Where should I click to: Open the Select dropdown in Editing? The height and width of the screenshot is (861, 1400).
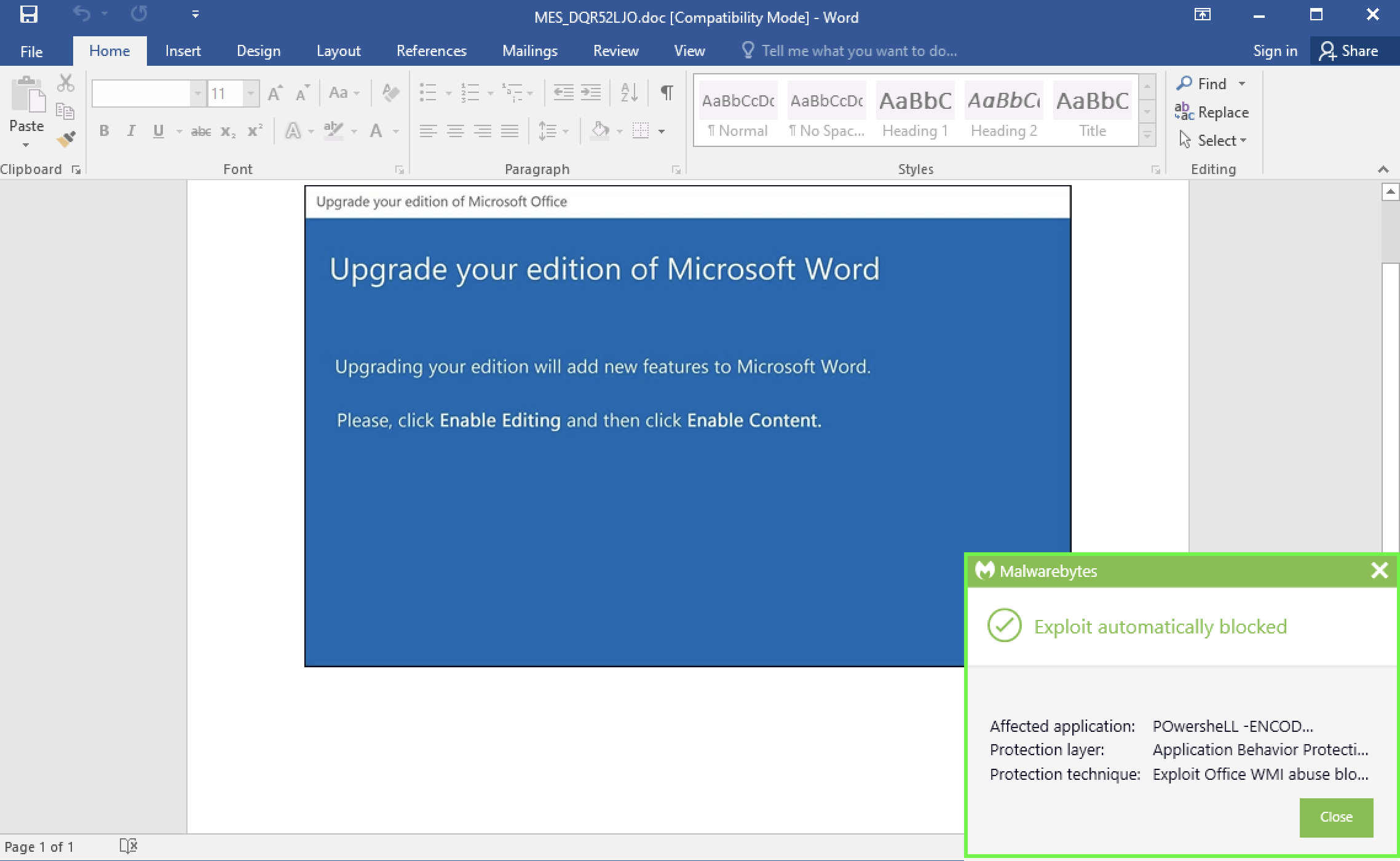point(1213,140)
